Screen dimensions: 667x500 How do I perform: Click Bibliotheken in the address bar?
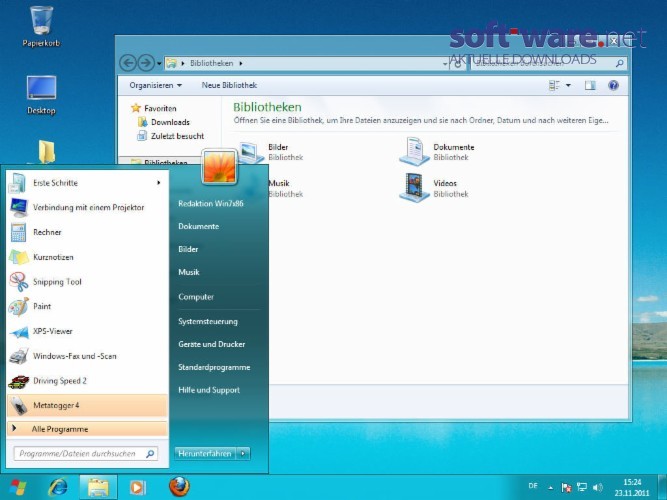[211, 63]
